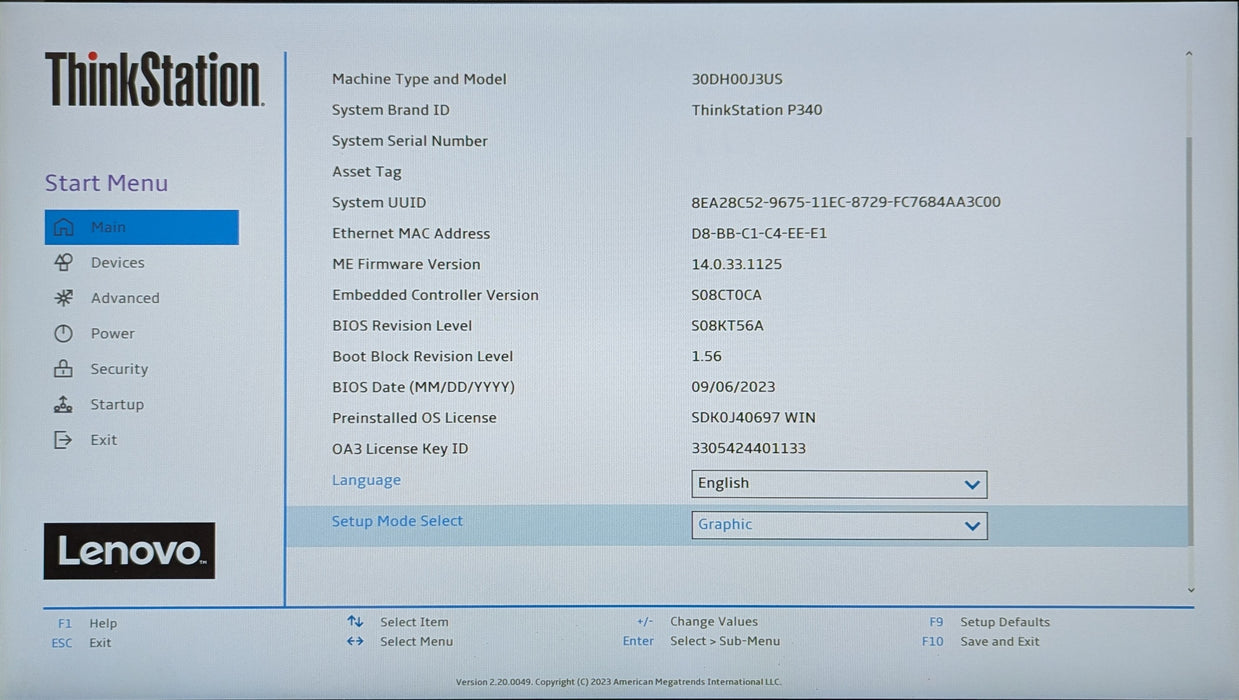The image size is (1239, 700).
Task: Click the Startup boot icon
Action: (x=63, y=405)
